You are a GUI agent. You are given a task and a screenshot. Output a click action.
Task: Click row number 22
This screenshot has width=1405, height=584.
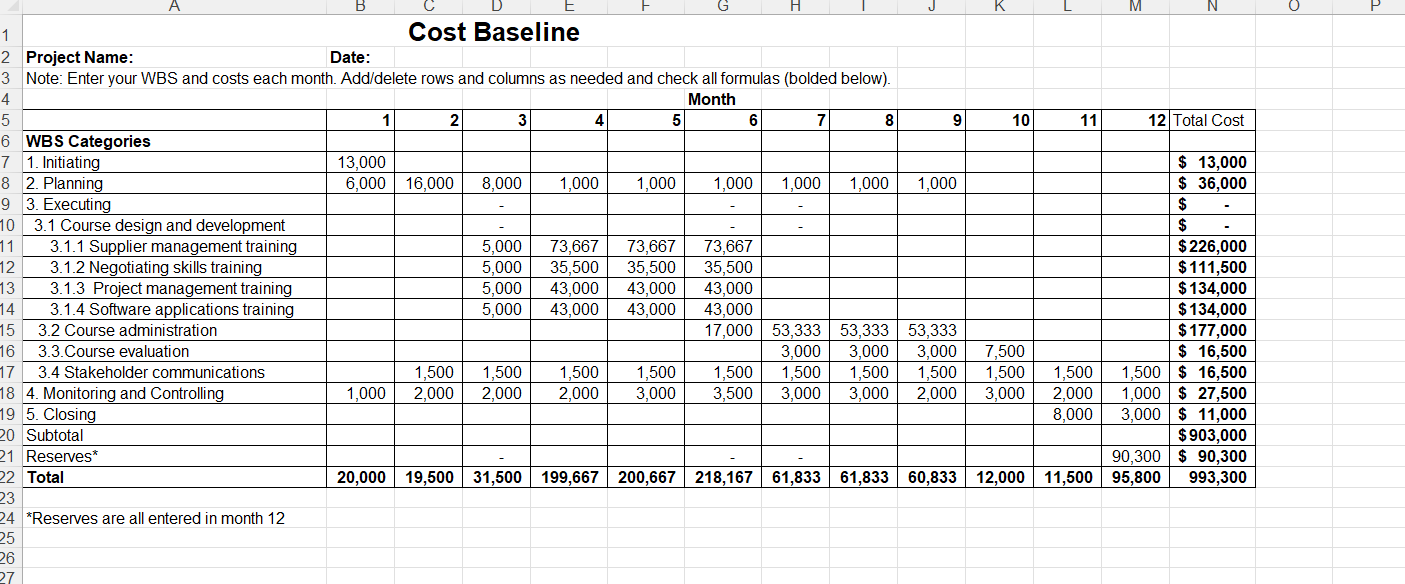[9, 477]
